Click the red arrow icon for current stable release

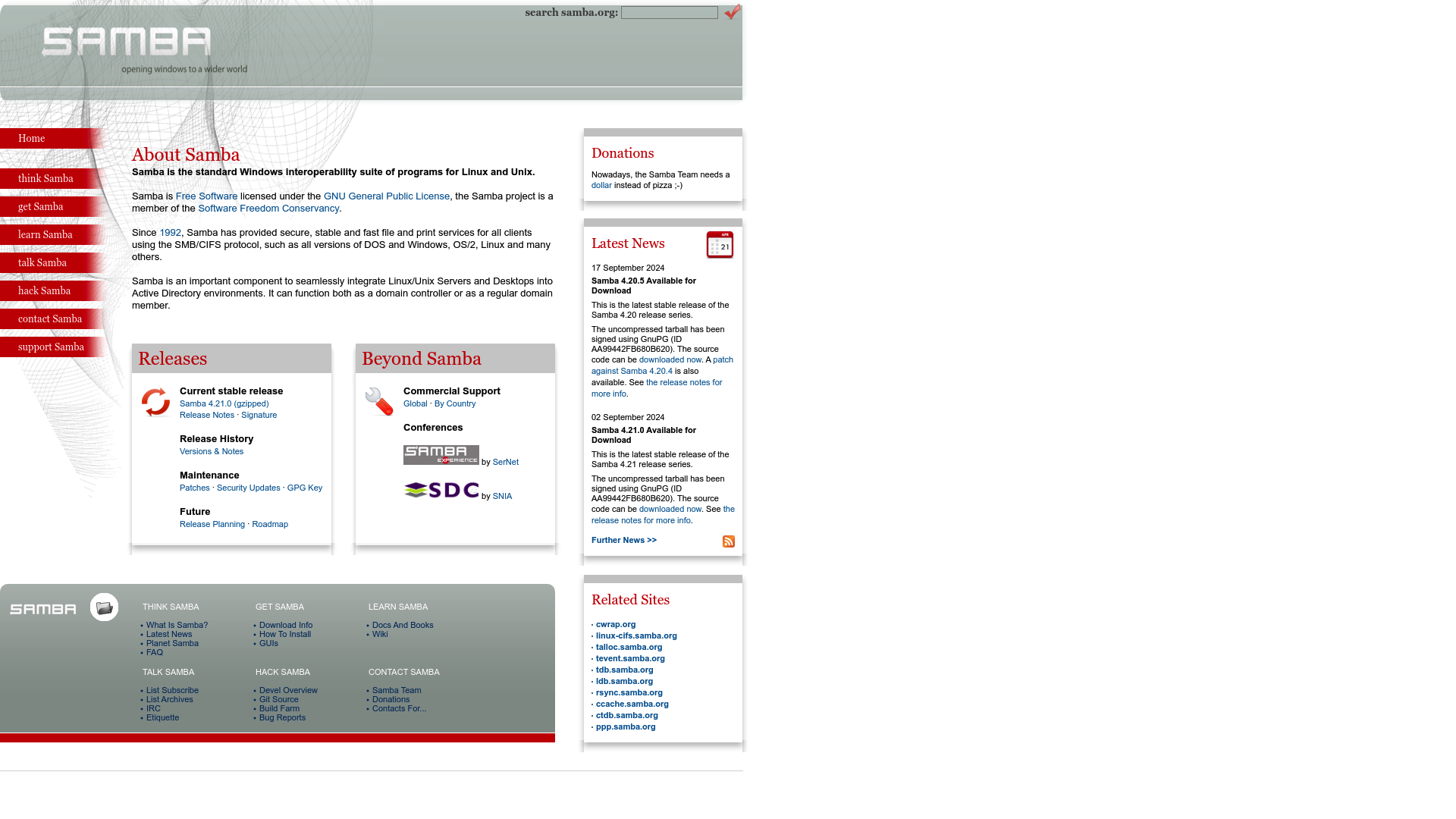pos(155,400)
